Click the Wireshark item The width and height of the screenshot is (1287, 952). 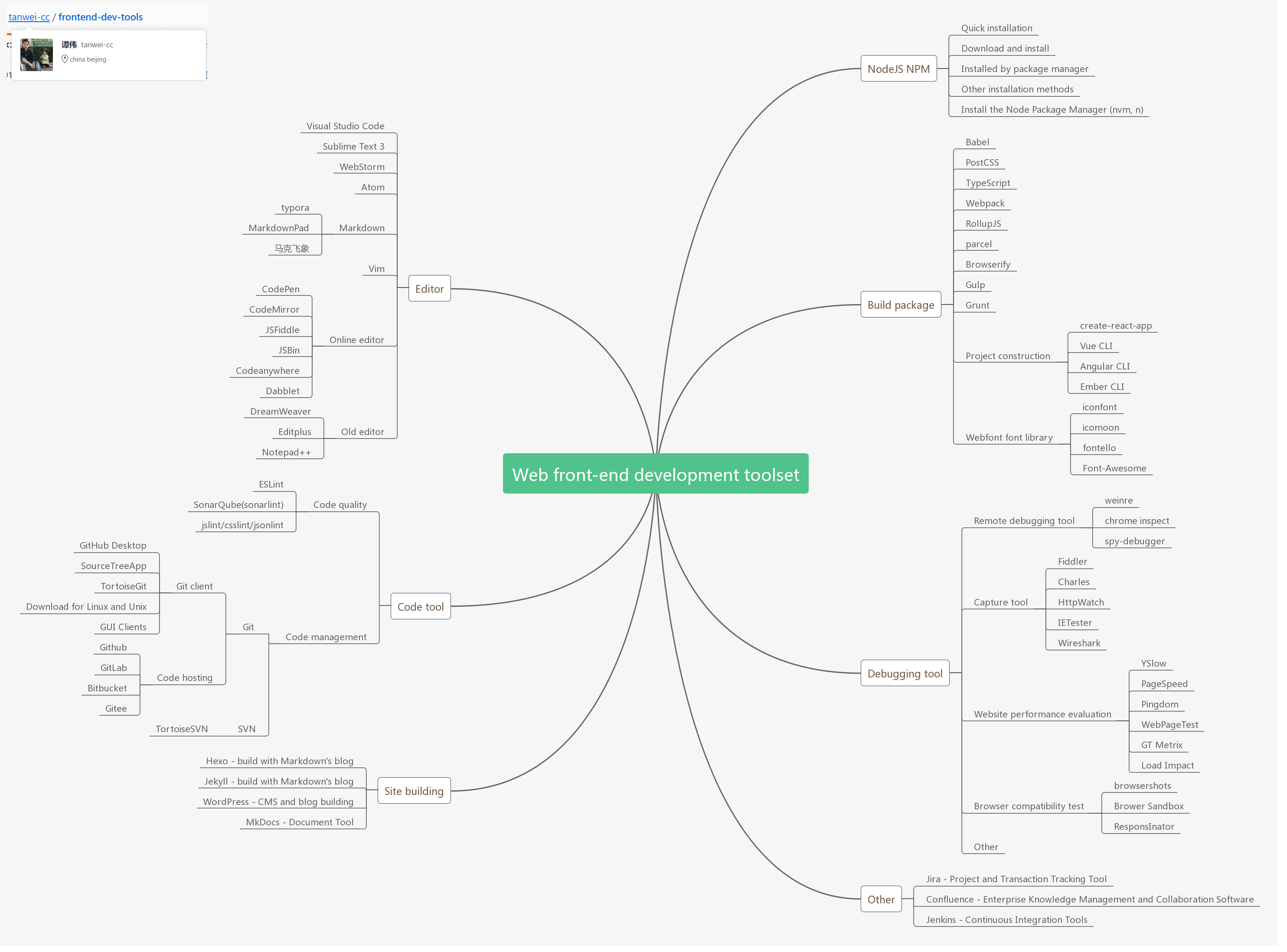point(1086,647)
